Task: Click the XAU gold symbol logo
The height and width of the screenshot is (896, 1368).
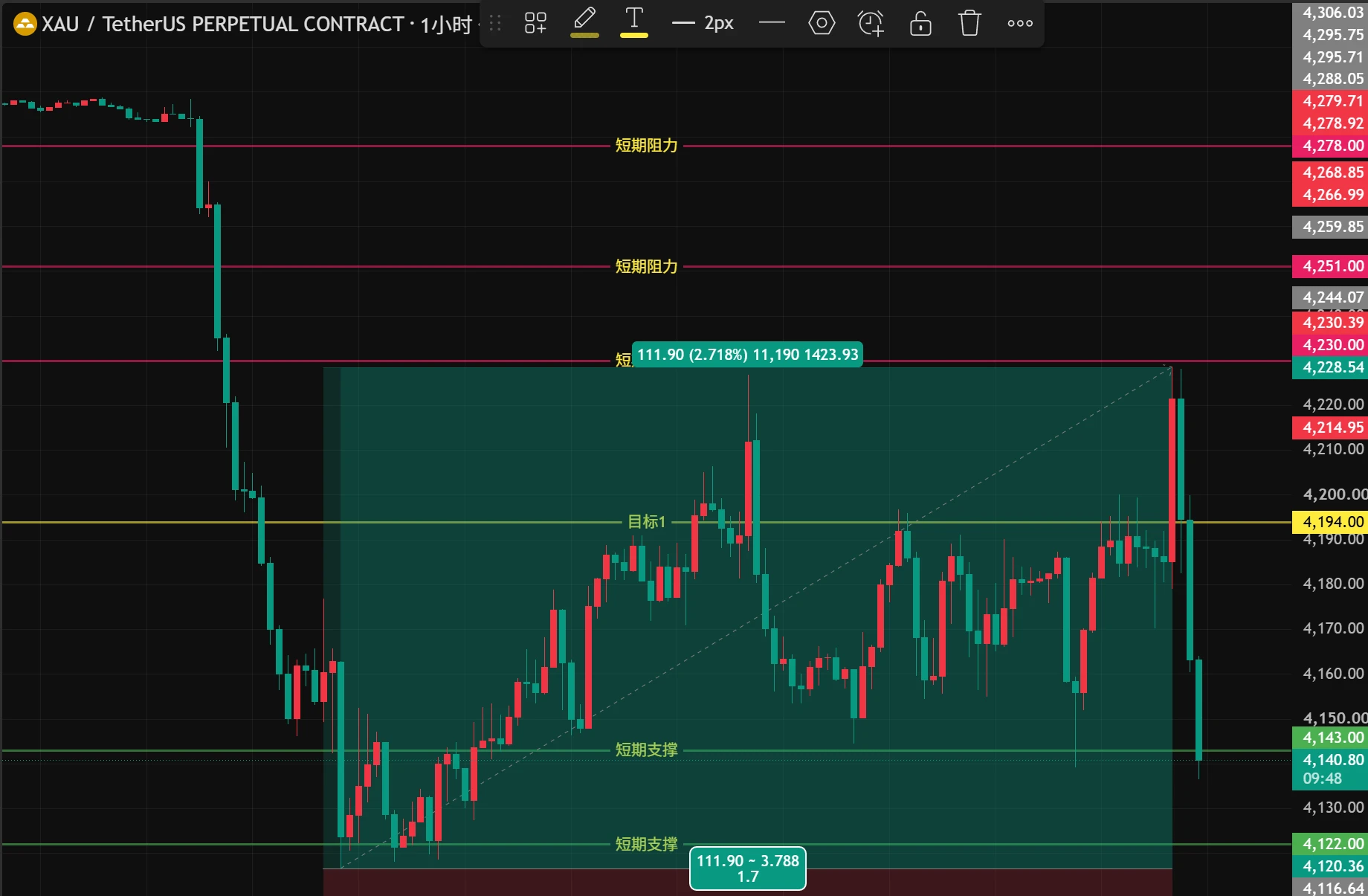Action: (25, 25)
